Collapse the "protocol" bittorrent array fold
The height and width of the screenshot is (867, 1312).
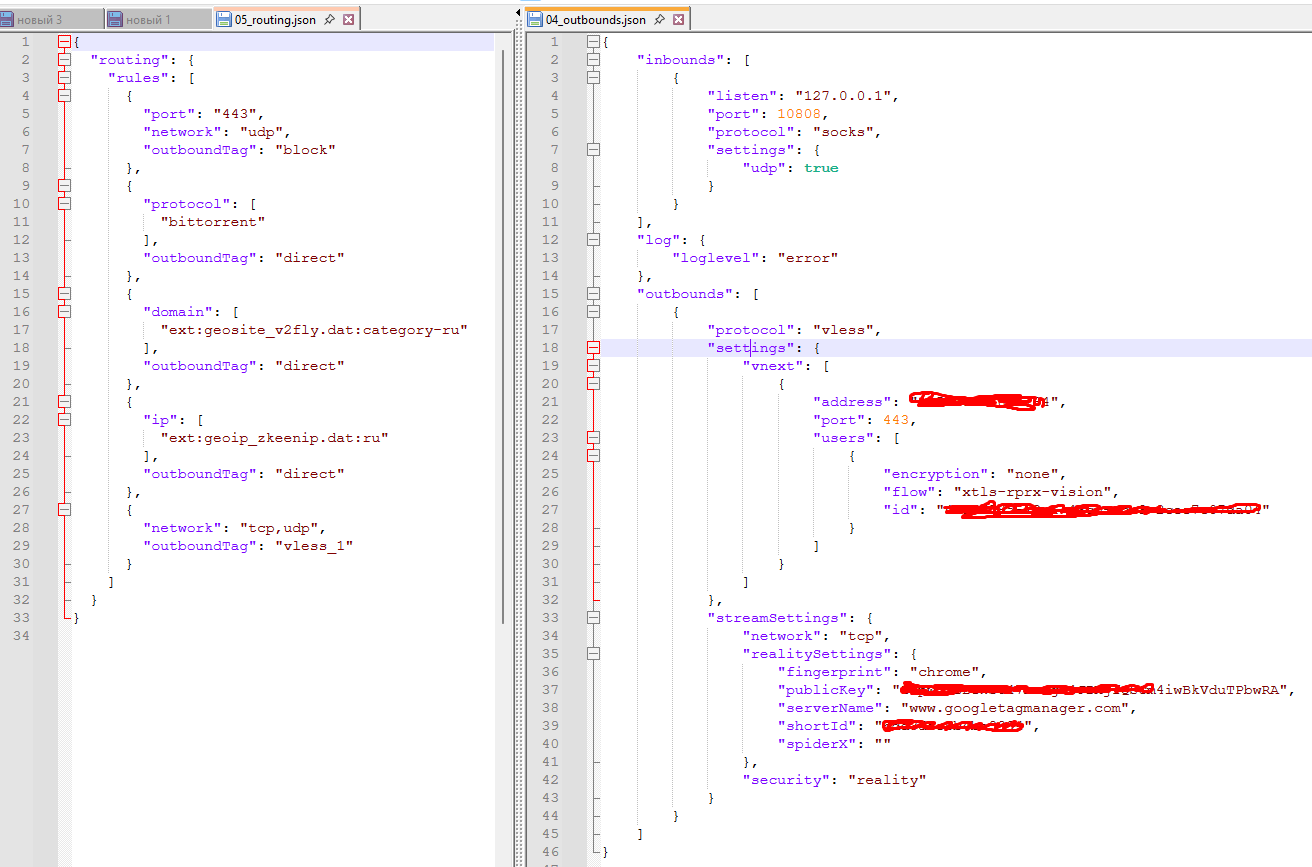64,204
